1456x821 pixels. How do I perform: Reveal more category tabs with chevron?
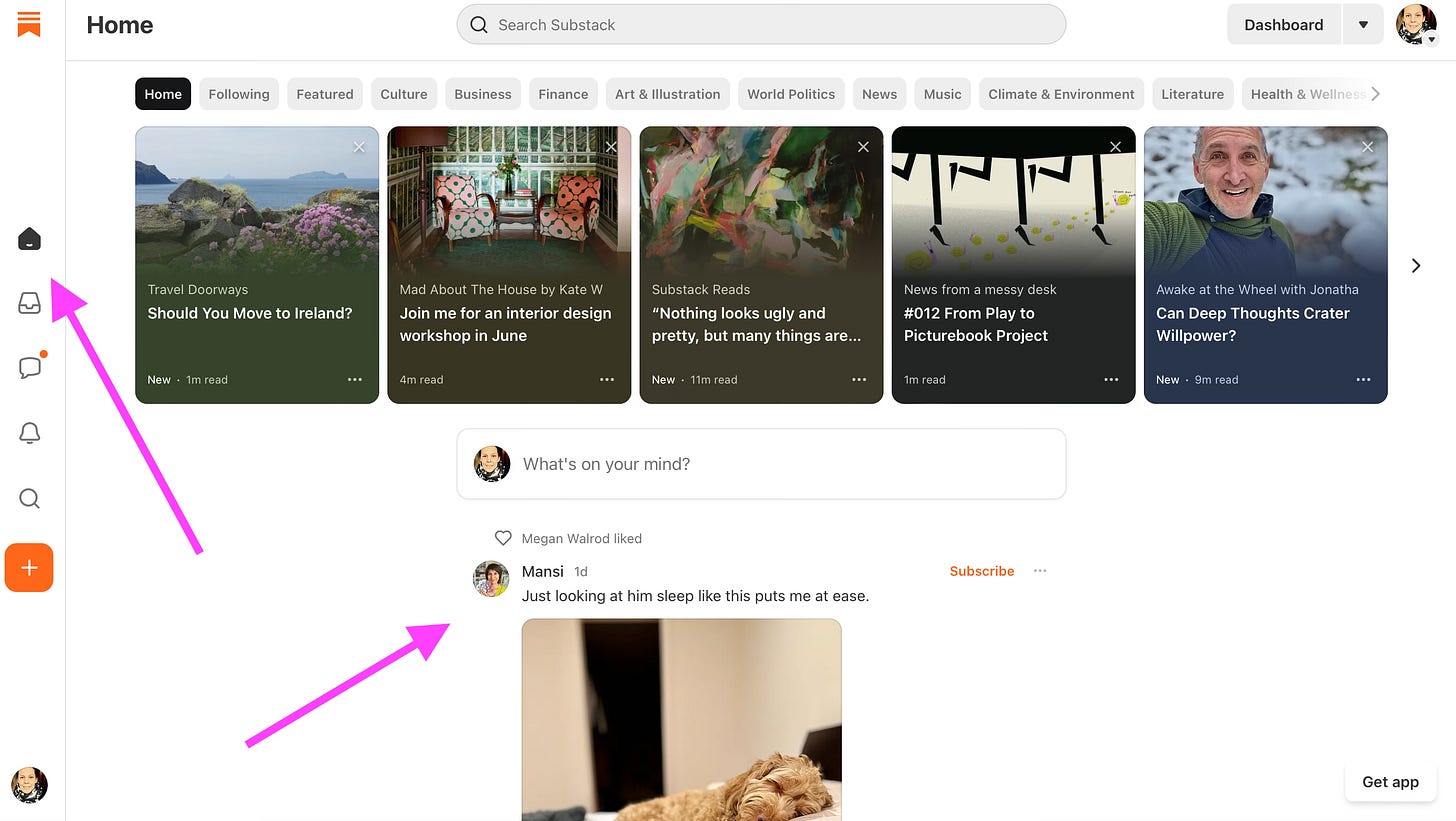click(1376, 94)
